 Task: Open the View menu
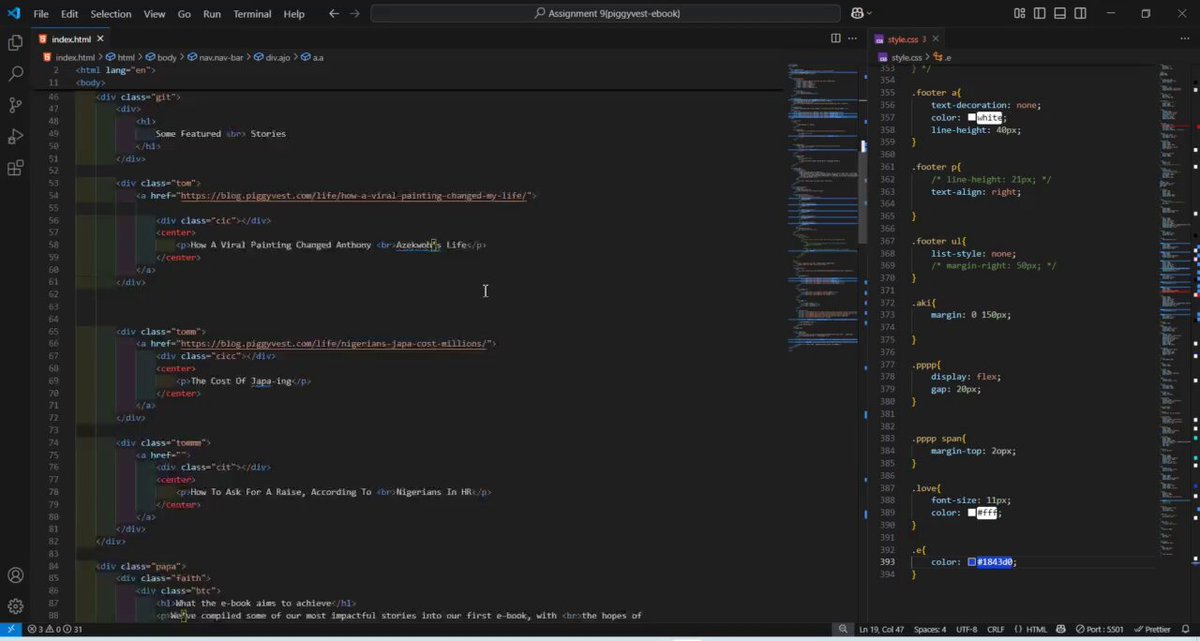[154, 14]
